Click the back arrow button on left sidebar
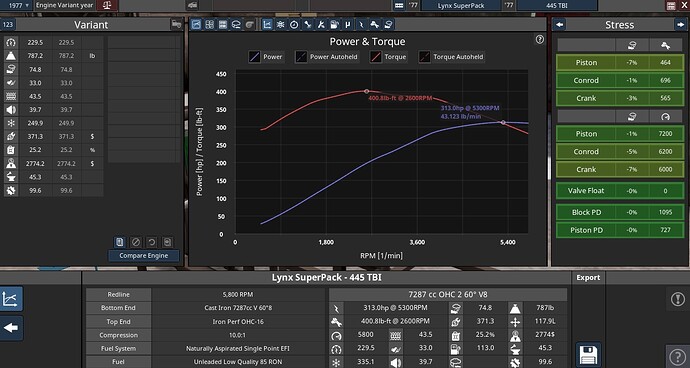 (11, 328)
